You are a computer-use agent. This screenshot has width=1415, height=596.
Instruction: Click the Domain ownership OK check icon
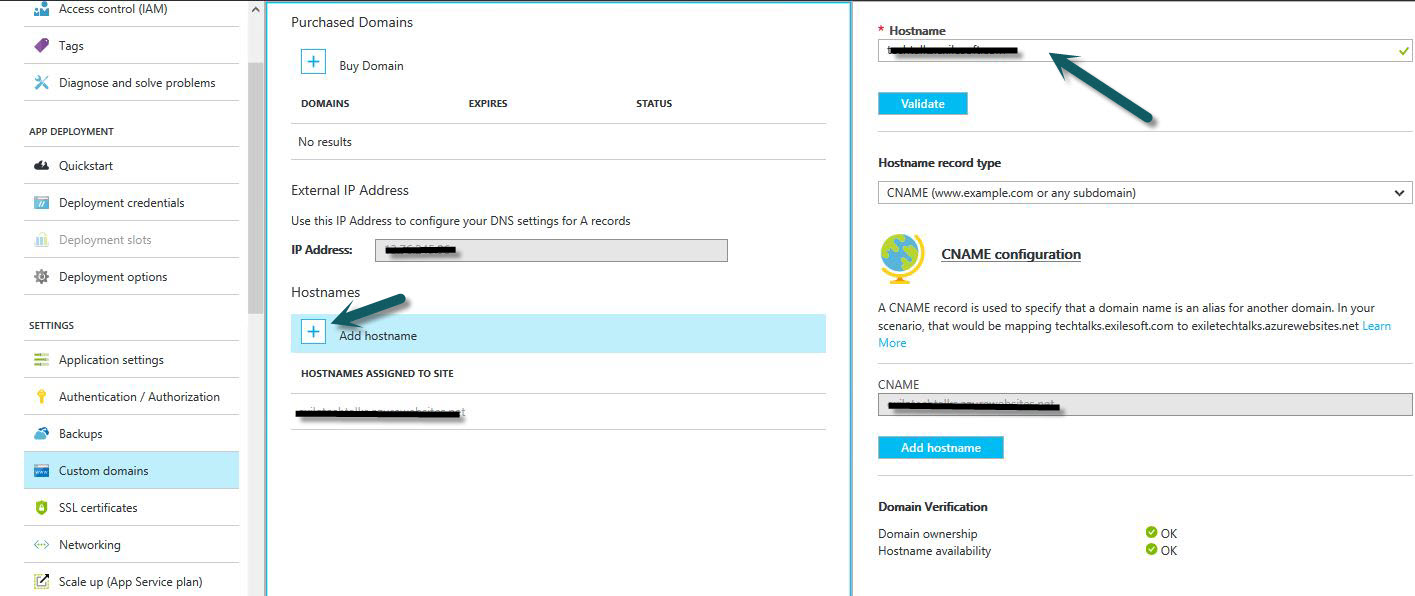1152,533
